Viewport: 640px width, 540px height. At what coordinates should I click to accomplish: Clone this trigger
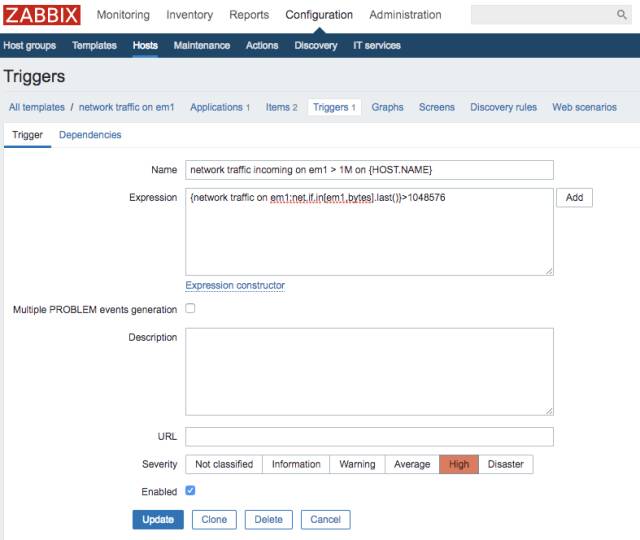[x=214, y=519]
